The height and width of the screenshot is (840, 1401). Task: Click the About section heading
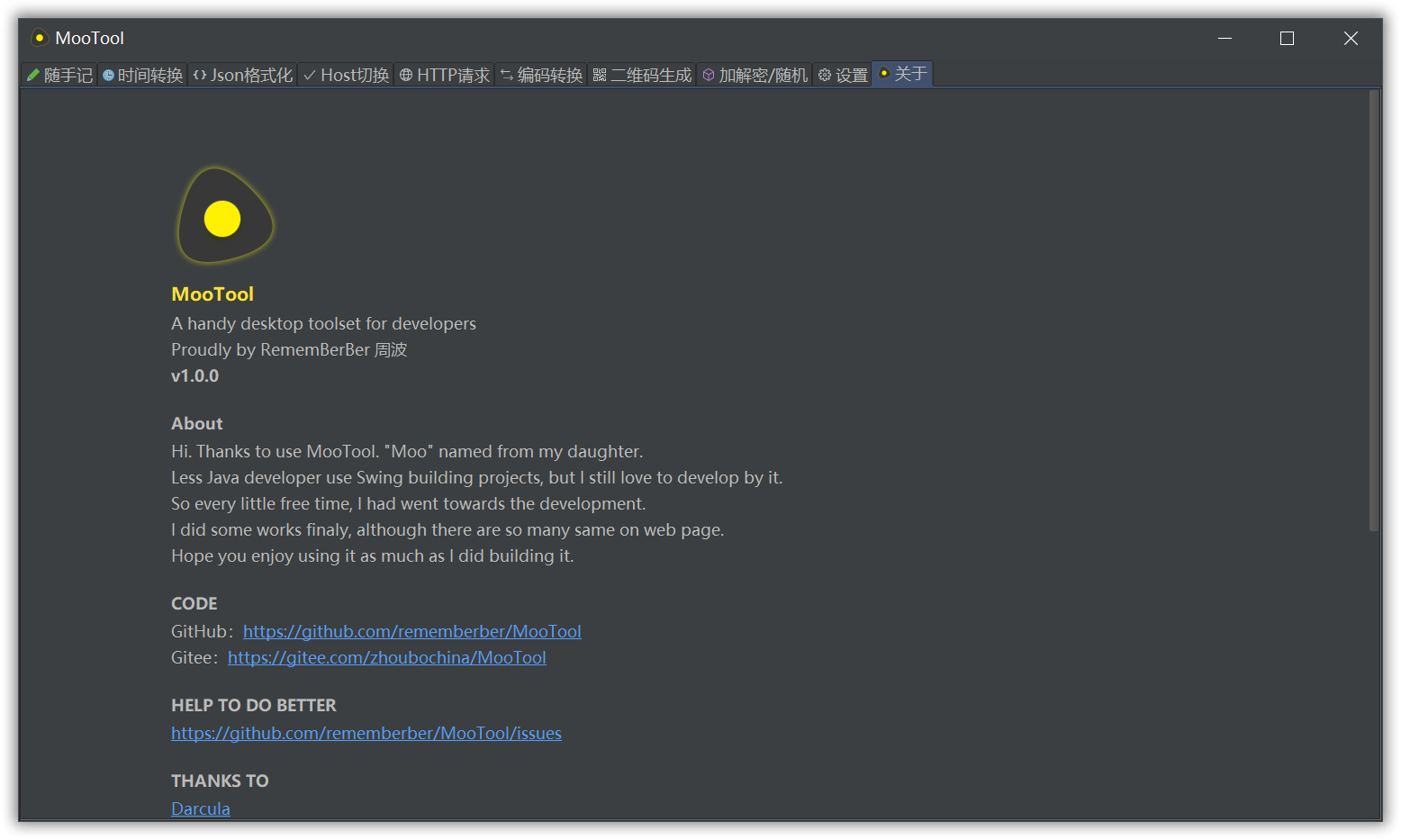point(197,423)
